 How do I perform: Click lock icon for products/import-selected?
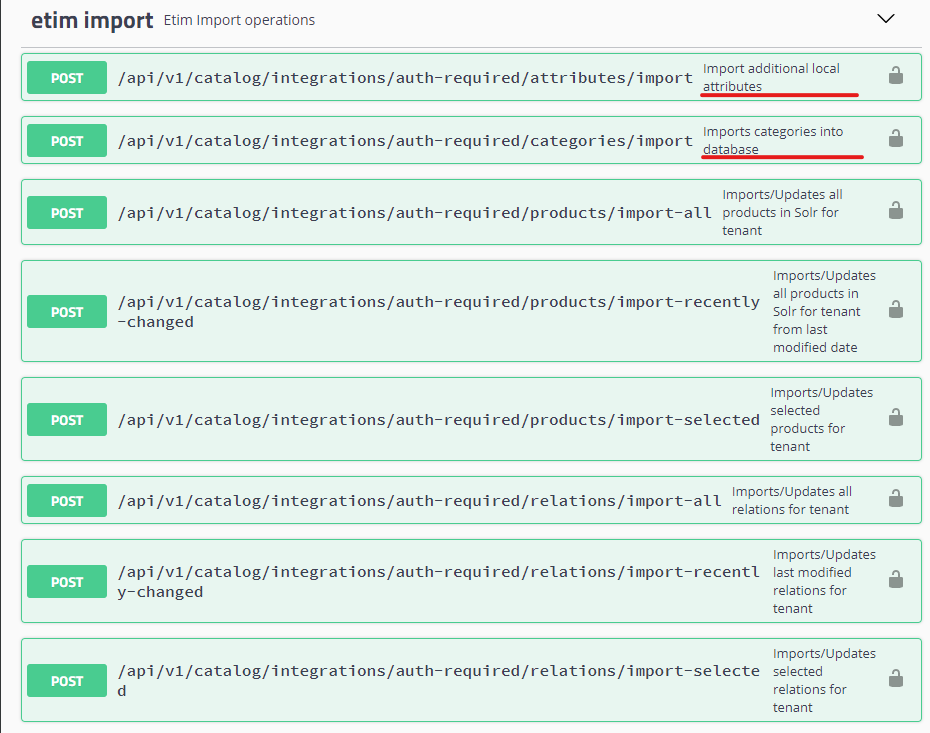point(896,418)
